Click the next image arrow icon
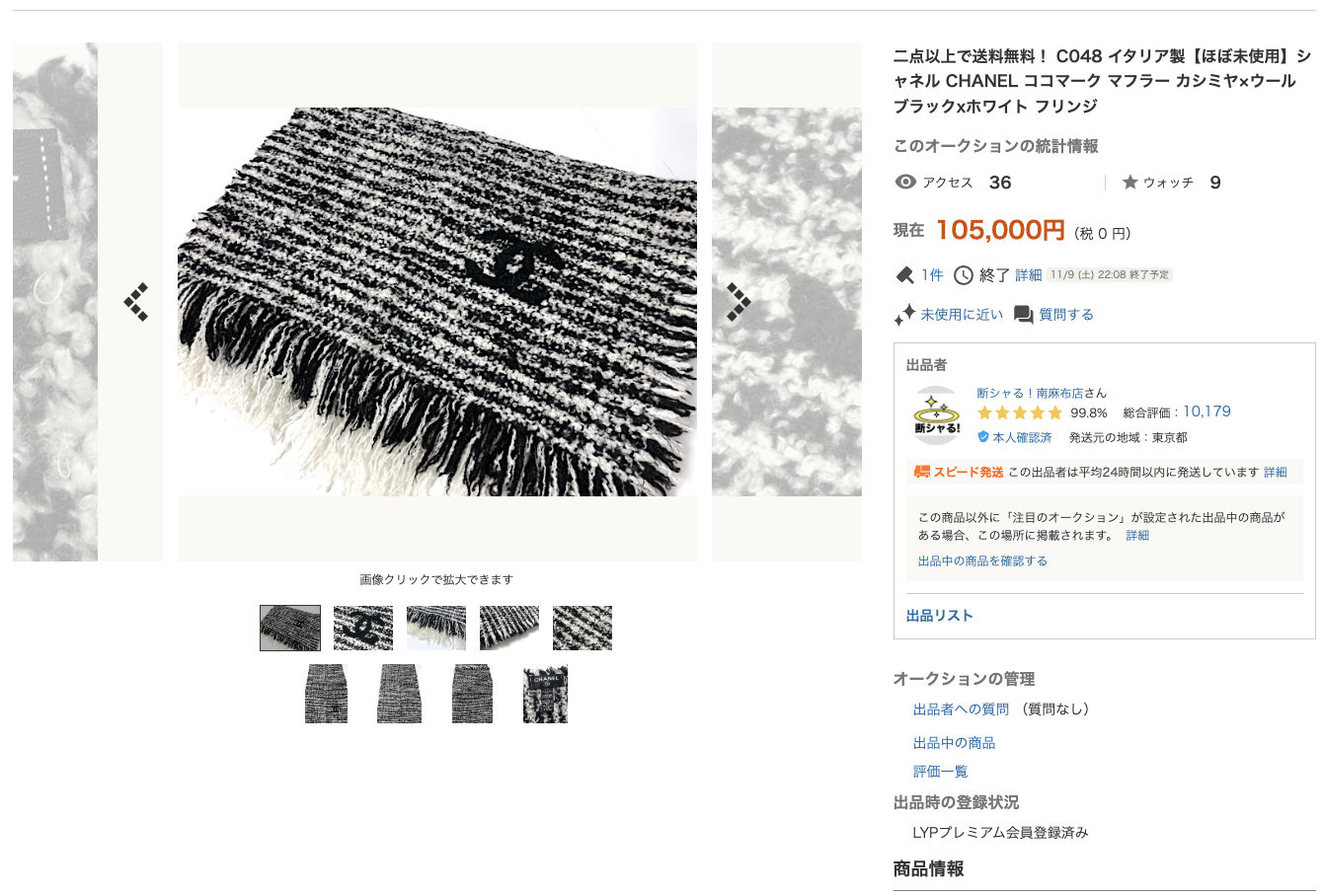The width and height of the screenshot is (1324, 896). pyautogui.click(x=739, y=302)
